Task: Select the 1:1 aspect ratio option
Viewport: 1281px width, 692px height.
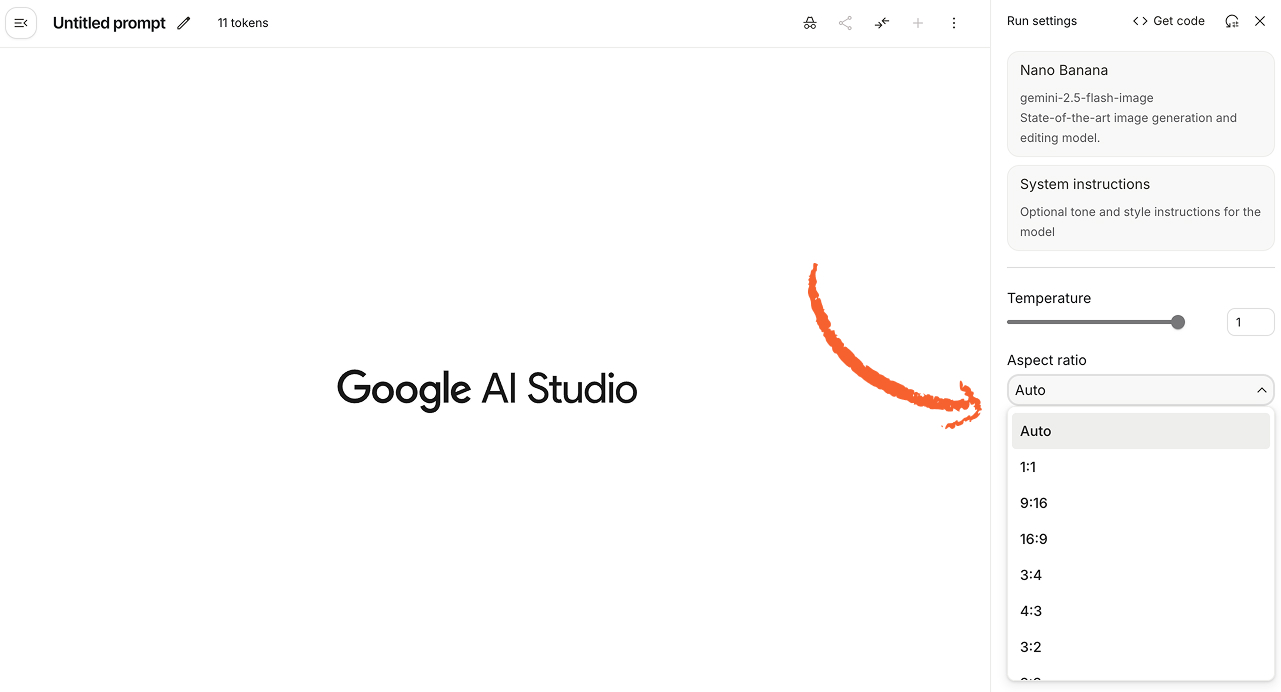Action: (x=1141, y=467)
